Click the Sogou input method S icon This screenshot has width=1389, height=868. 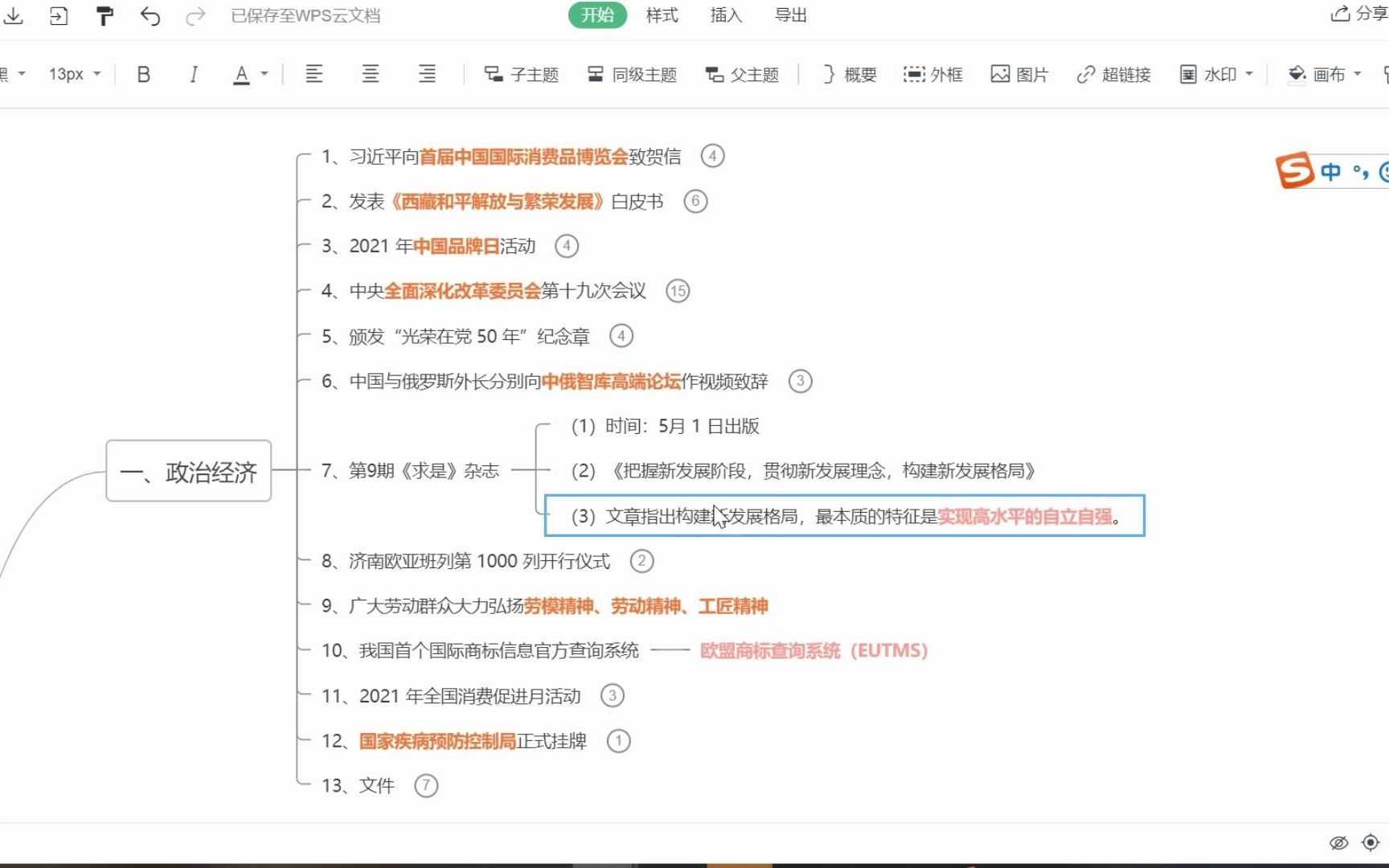pos(1295,170)
